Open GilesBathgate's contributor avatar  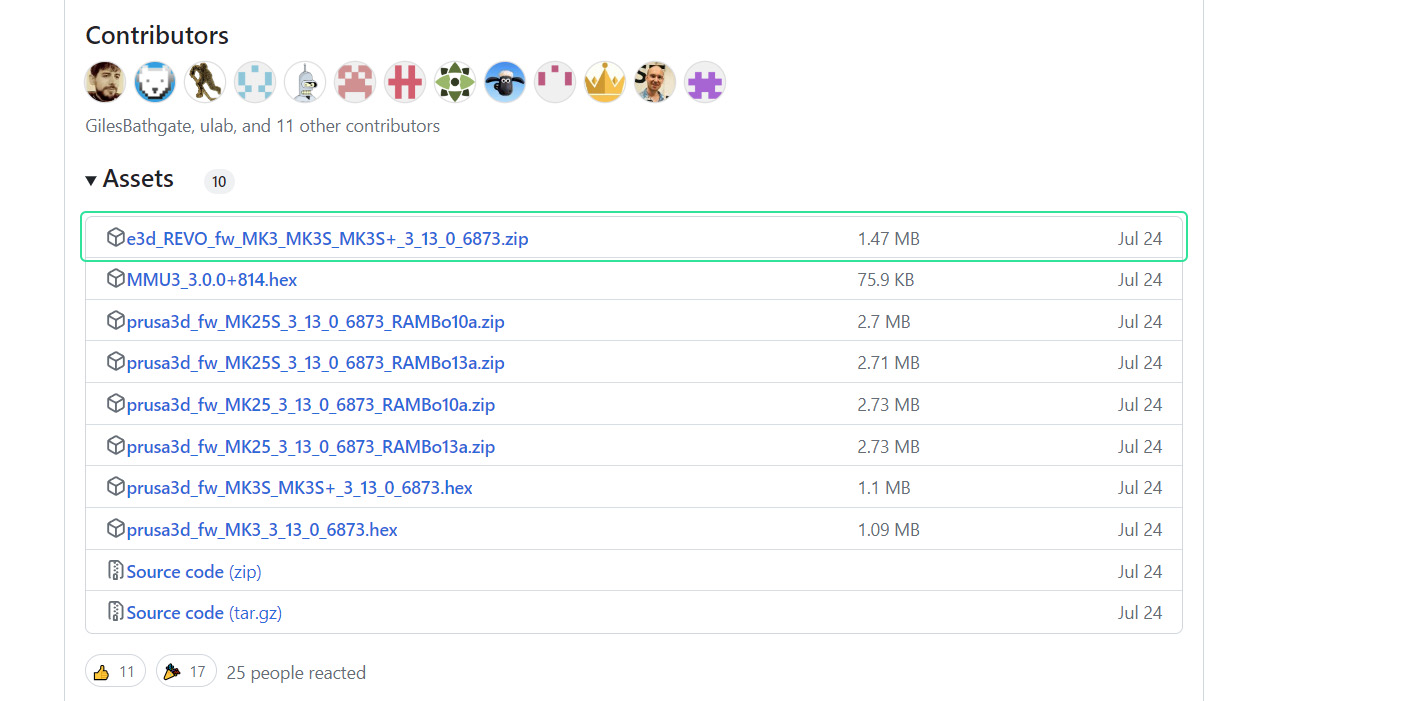(105, 82)
